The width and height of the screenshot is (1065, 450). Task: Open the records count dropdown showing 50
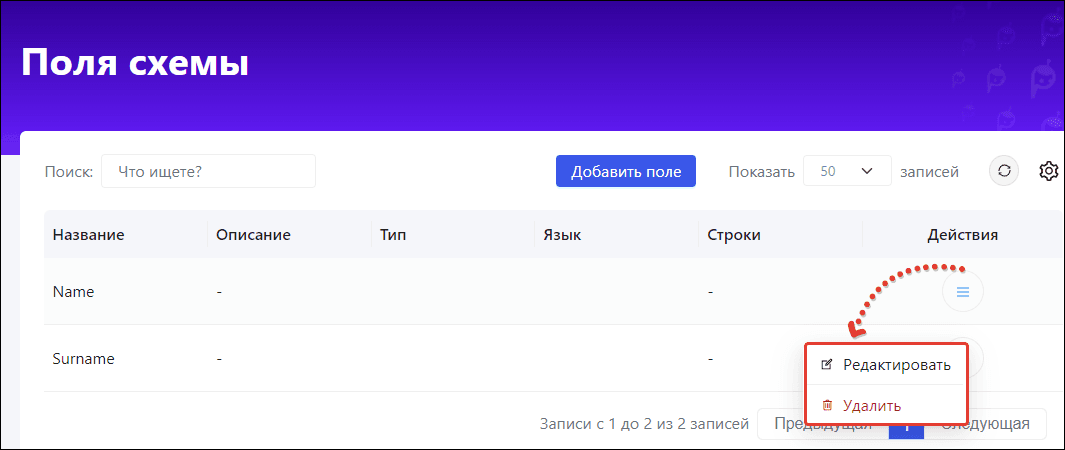847,171
